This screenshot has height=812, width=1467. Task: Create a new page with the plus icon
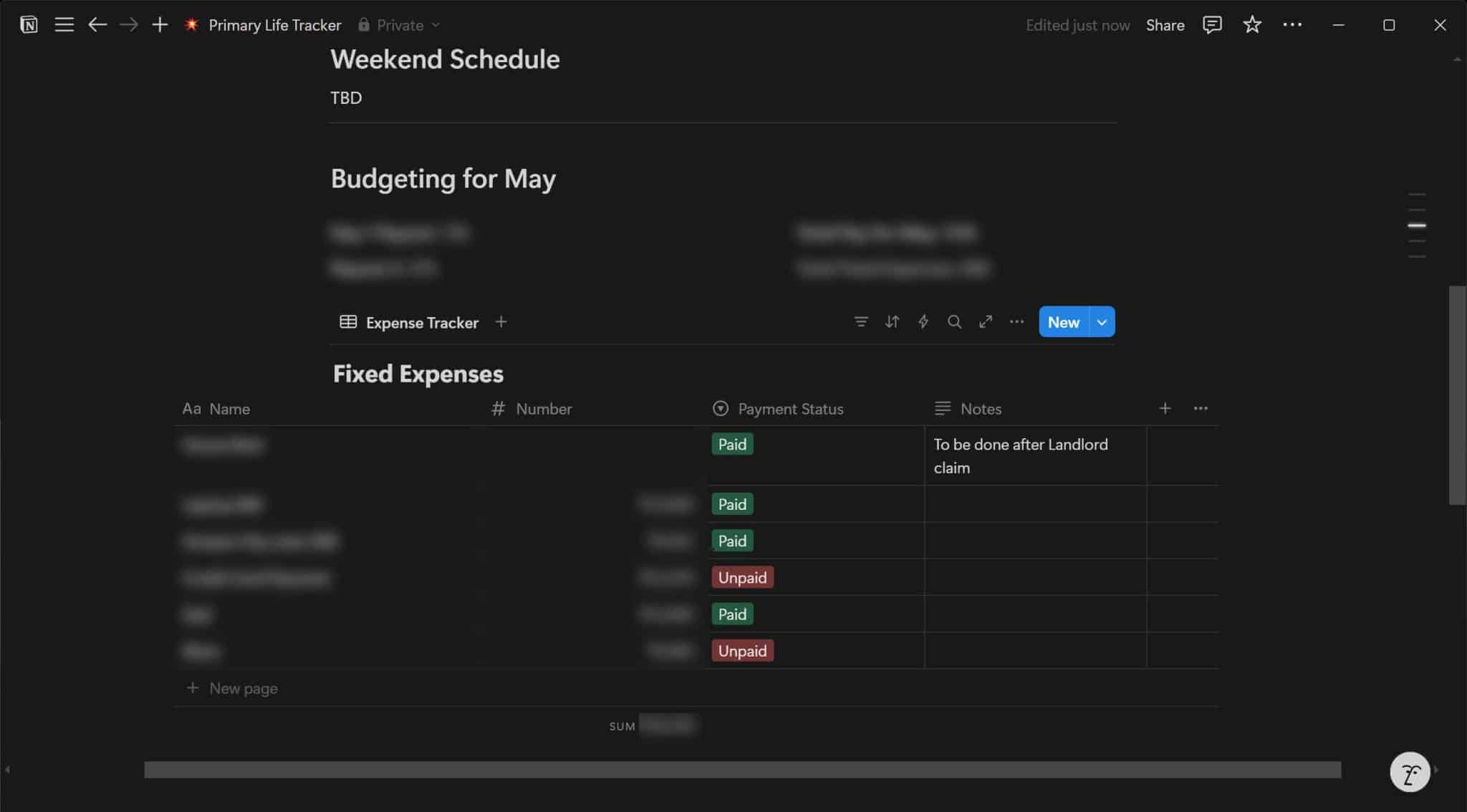[159, 24]
